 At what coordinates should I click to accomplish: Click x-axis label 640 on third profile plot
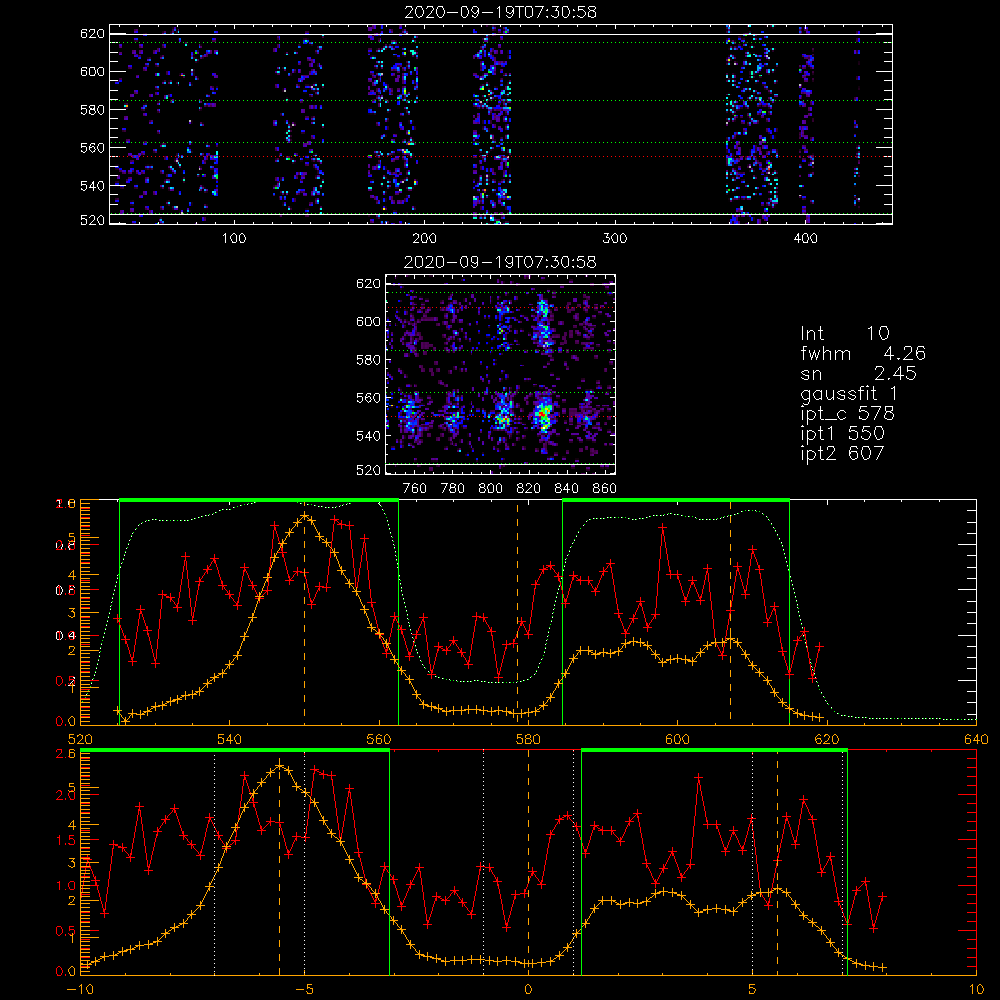click(x=976, y=739)
